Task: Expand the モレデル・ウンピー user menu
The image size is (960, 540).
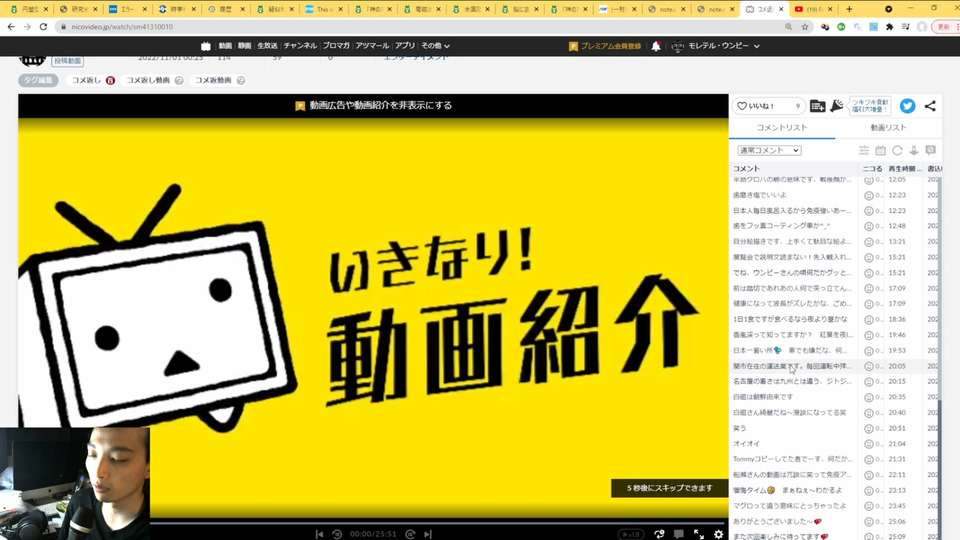Action: (715, 46)
